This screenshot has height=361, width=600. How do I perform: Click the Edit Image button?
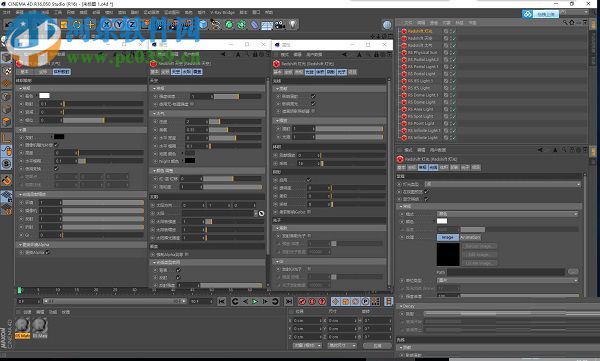480,255
